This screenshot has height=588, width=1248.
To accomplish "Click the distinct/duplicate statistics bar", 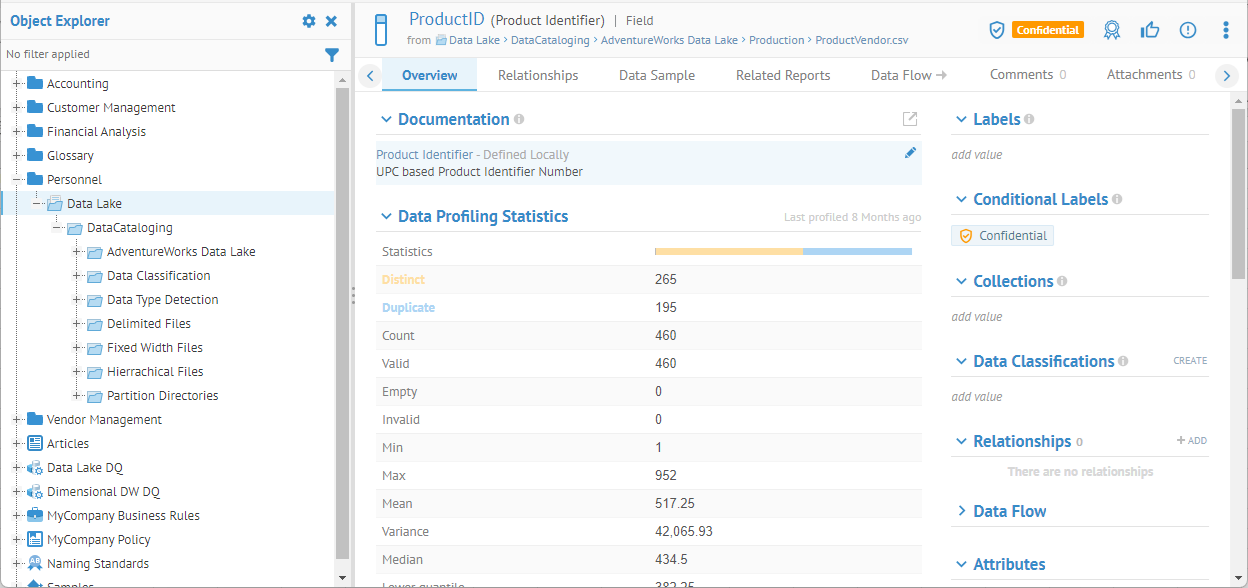I will [x=782, y=252].
